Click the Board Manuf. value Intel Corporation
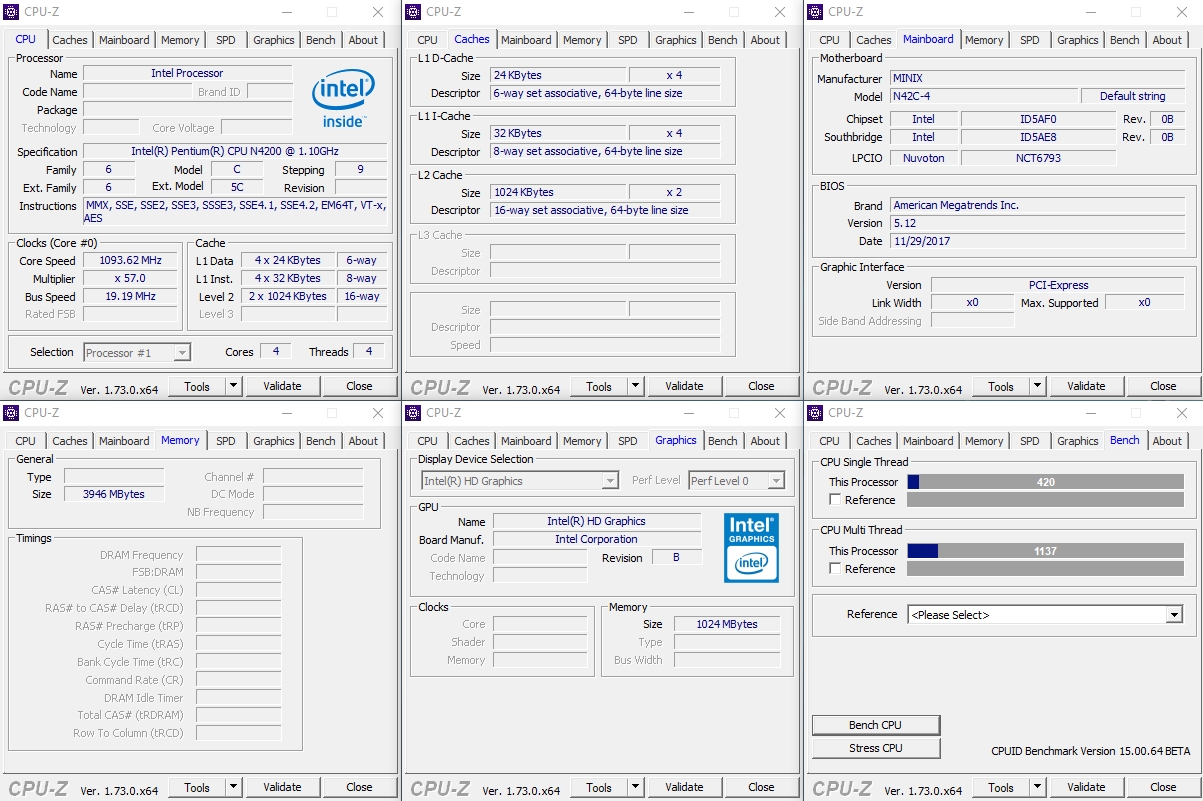Viewport: 1203px width, 801px height. tap(596, 539)
